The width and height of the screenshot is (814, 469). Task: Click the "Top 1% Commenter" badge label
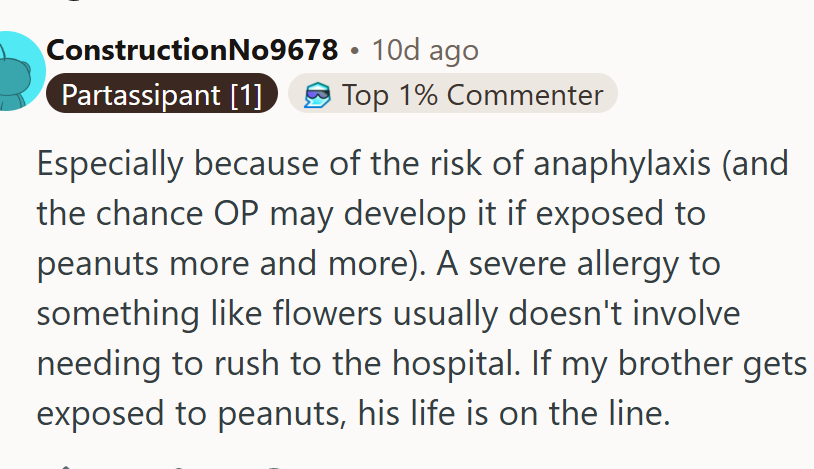(x=472, y=95)
